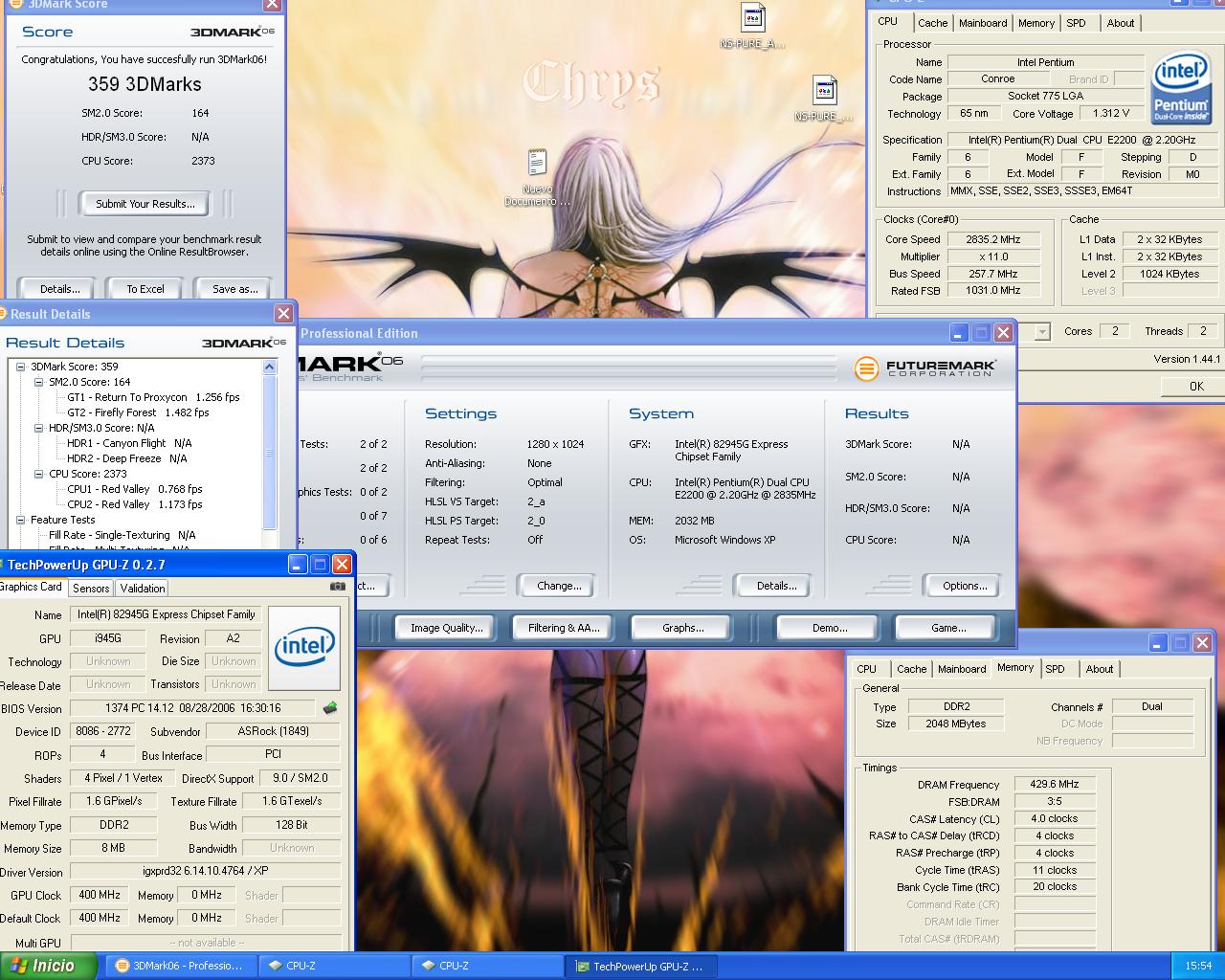Image resolution: width=1225 pixels, height=980 pixels.
Task: Click the CAS# Latency 4.0 clocks value
Action: click(x=1054, y=818)
